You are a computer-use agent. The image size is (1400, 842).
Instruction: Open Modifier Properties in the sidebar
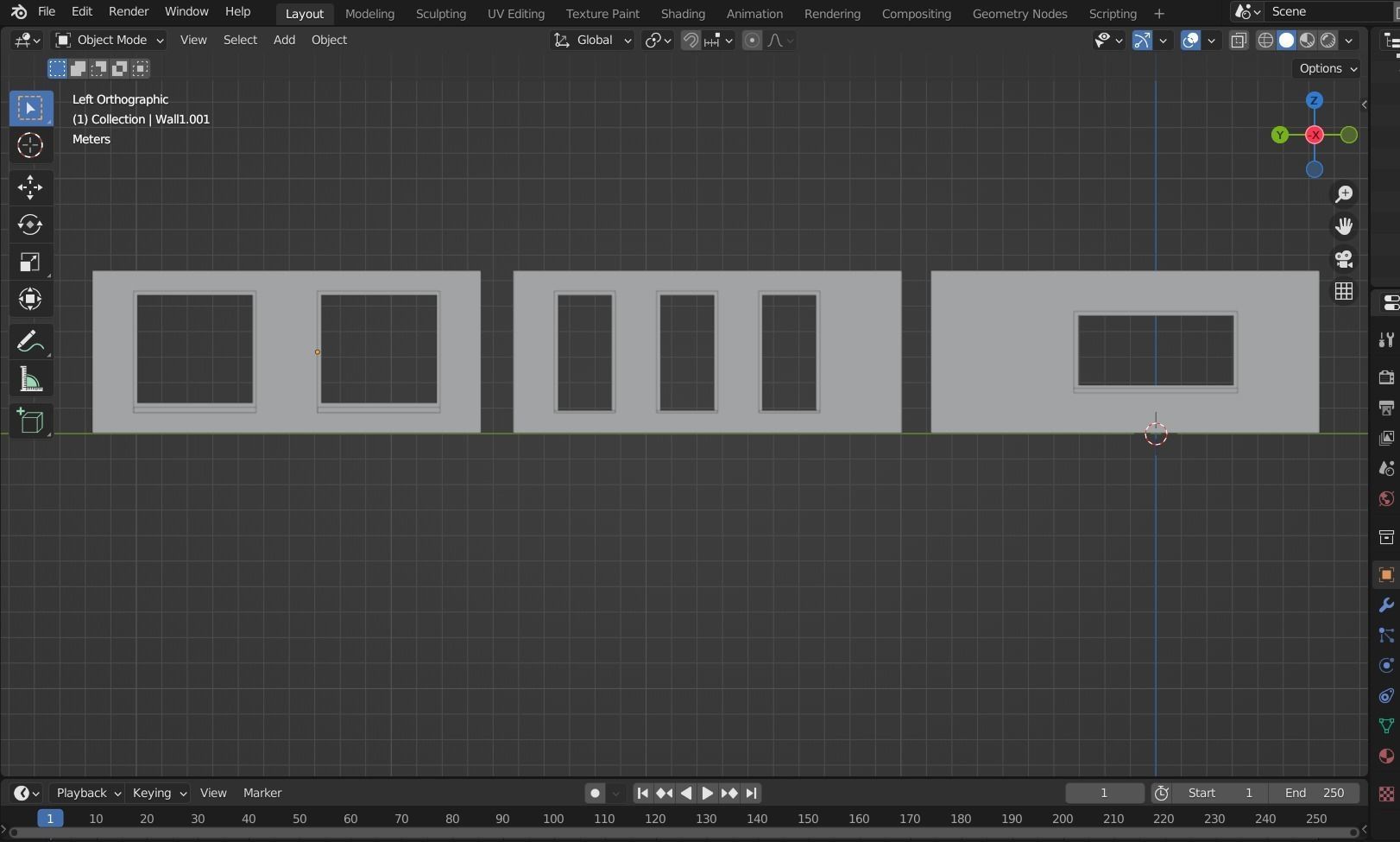(1385, 605)
